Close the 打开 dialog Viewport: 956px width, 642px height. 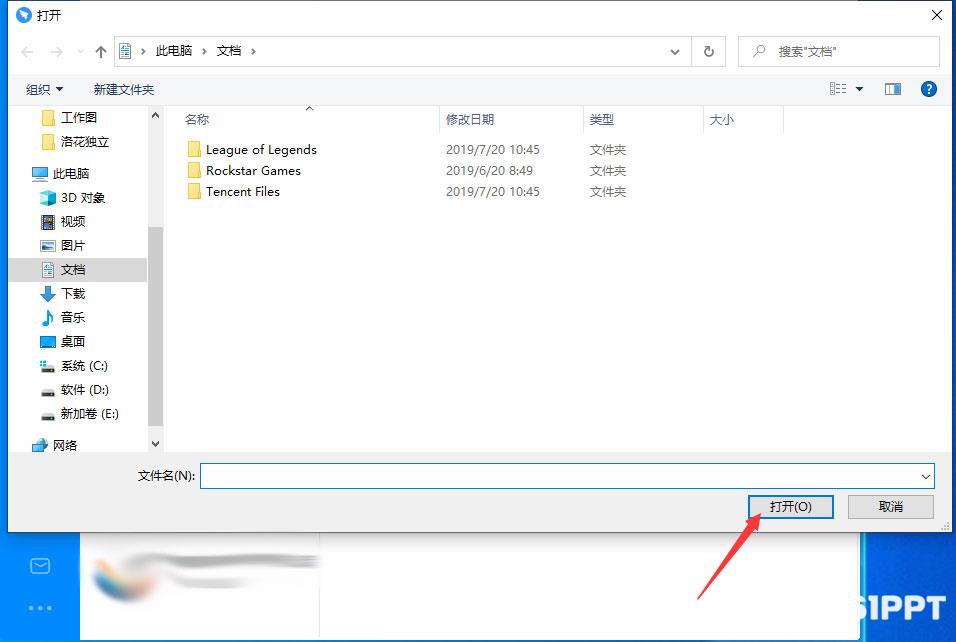point(937,15)
